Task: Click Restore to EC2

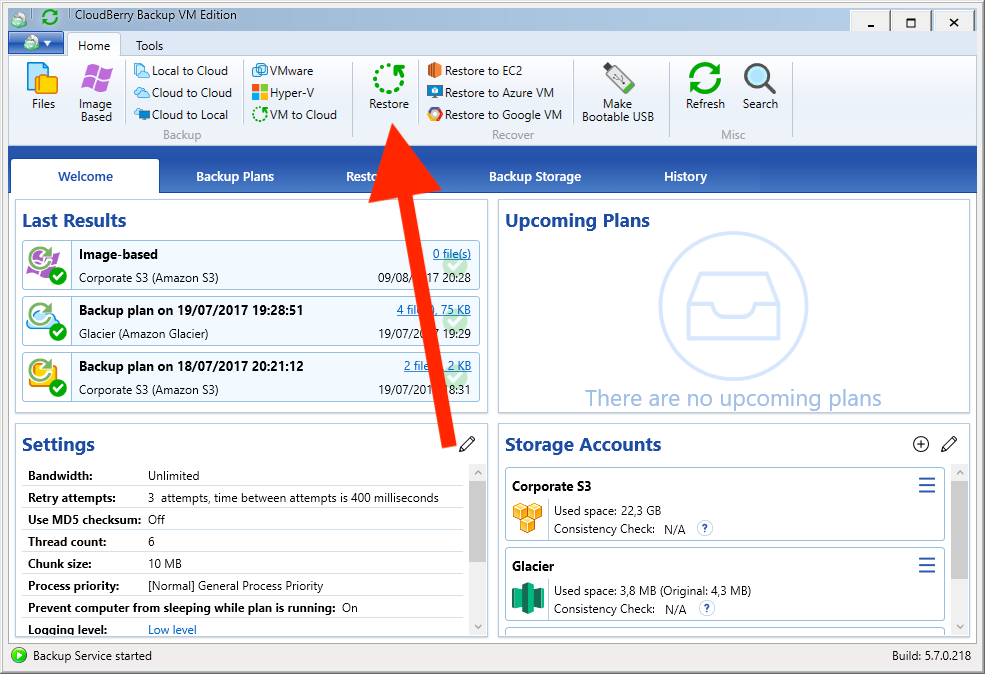Action: coord(475,71)
